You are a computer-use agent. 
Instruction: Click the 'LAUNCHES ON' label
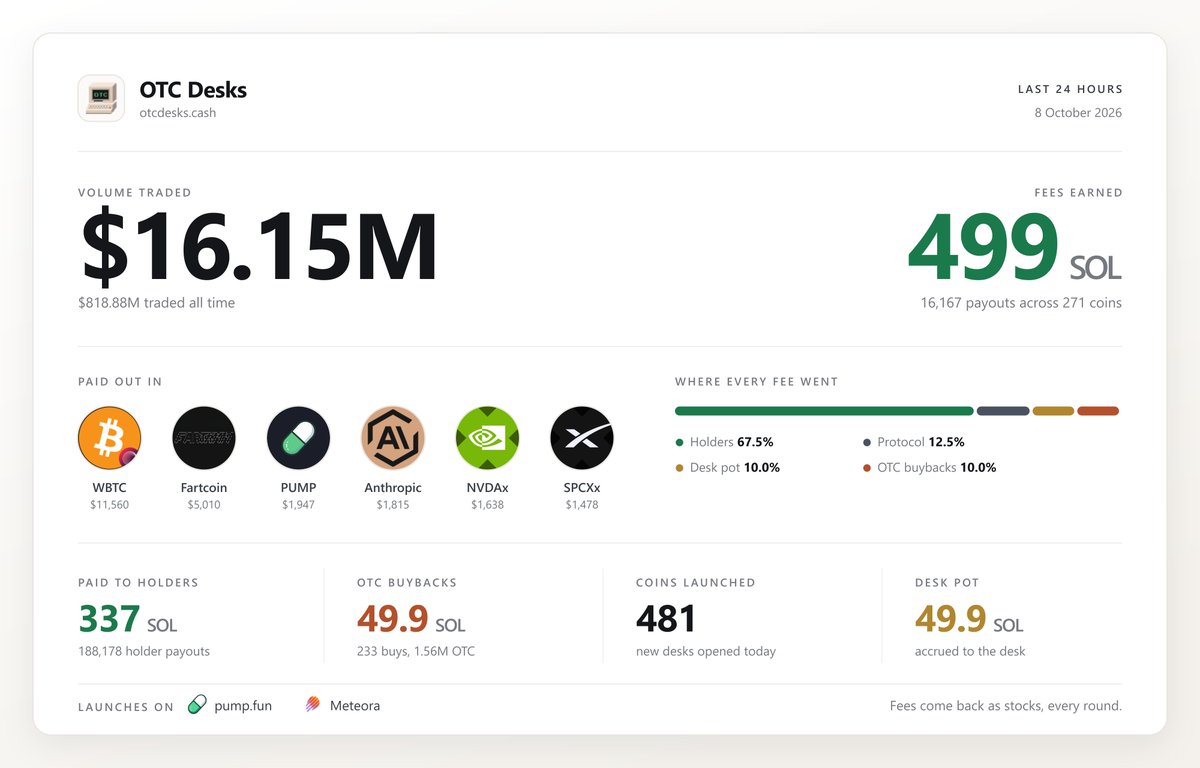tap(126, 707)
